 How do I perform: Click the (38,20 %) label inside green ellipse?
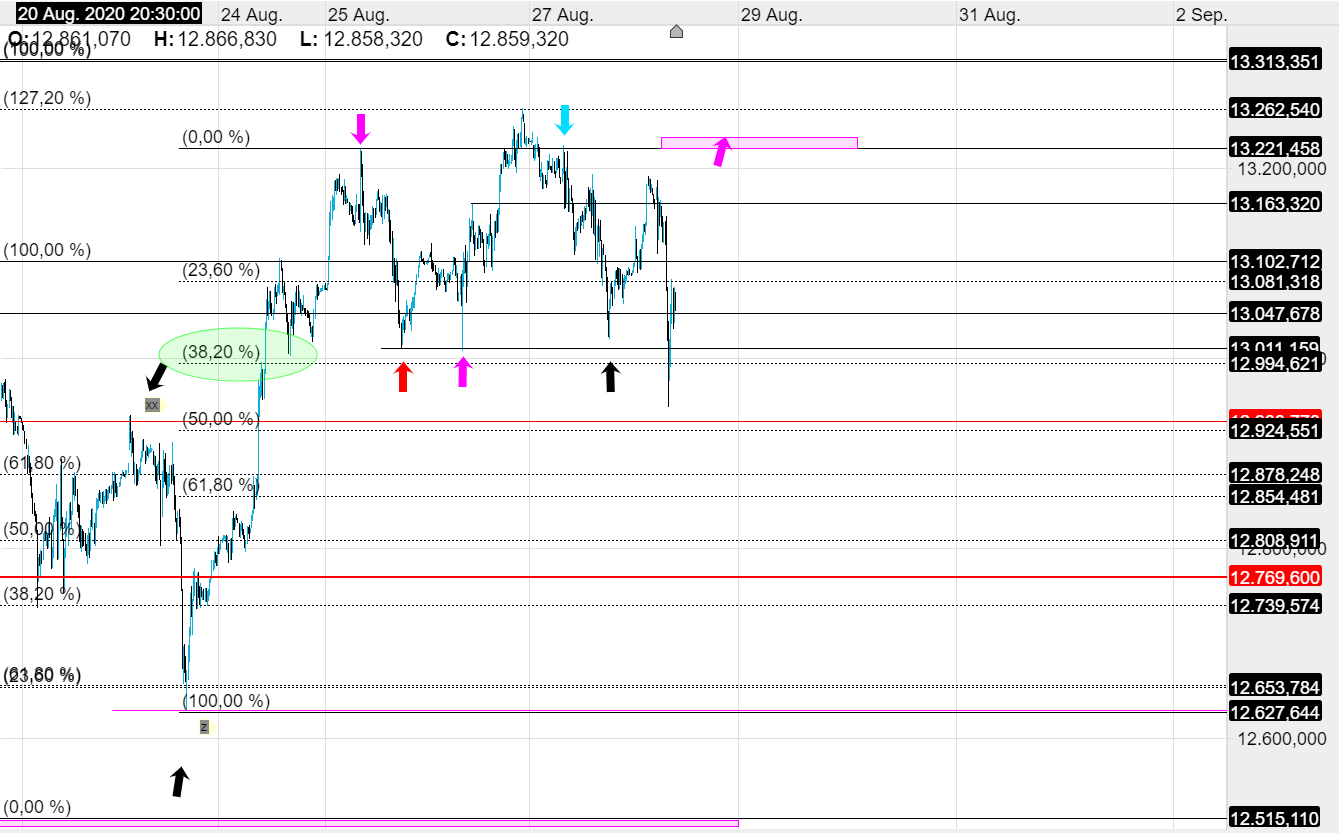click(x=221, y=351)
